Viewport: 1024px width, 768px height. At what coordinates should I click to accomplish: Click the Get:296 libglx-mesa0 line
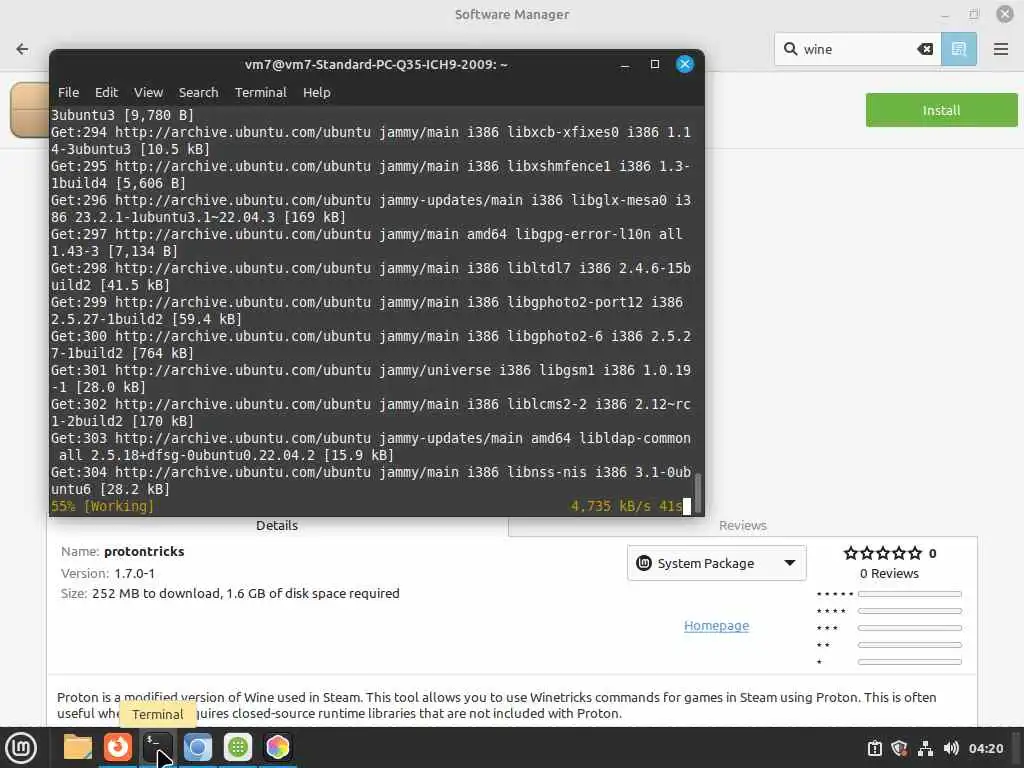pos(371,208)
